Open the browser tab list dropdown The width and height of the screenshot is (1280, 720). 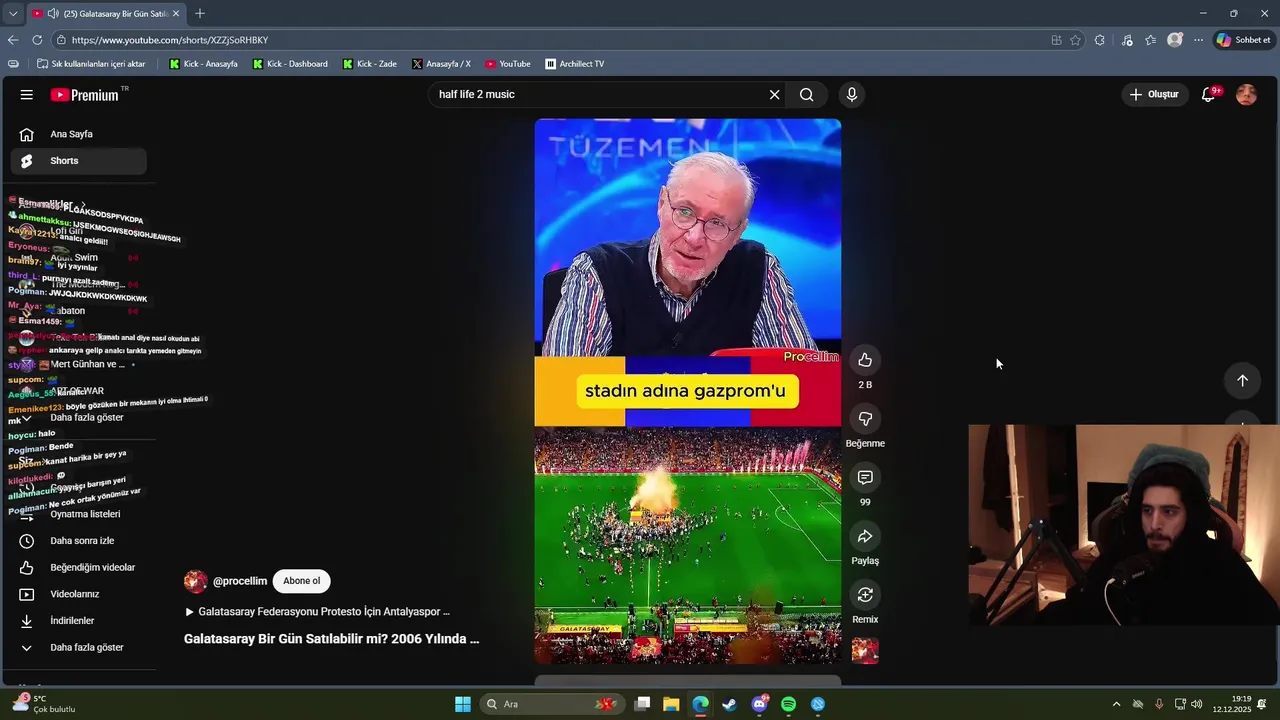13,13
